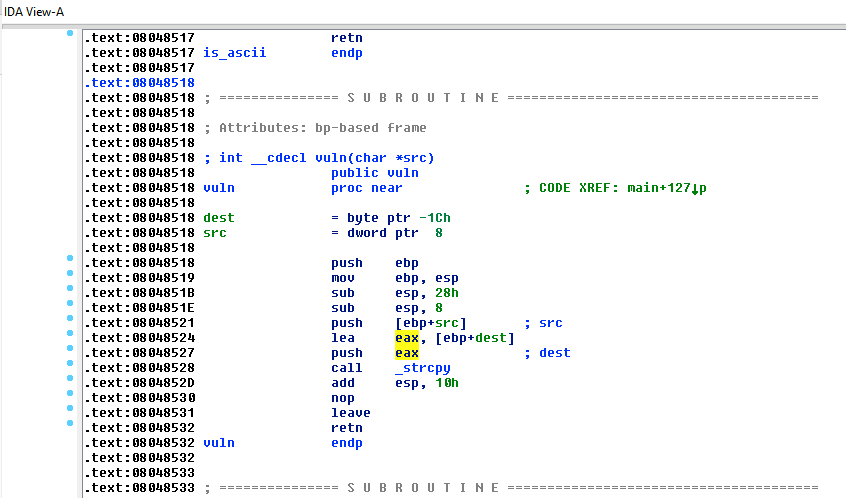Screen dimensions: 846x498
Task: Toggle breakpoint dot at 08048530 nop
Action: (70, 393)
